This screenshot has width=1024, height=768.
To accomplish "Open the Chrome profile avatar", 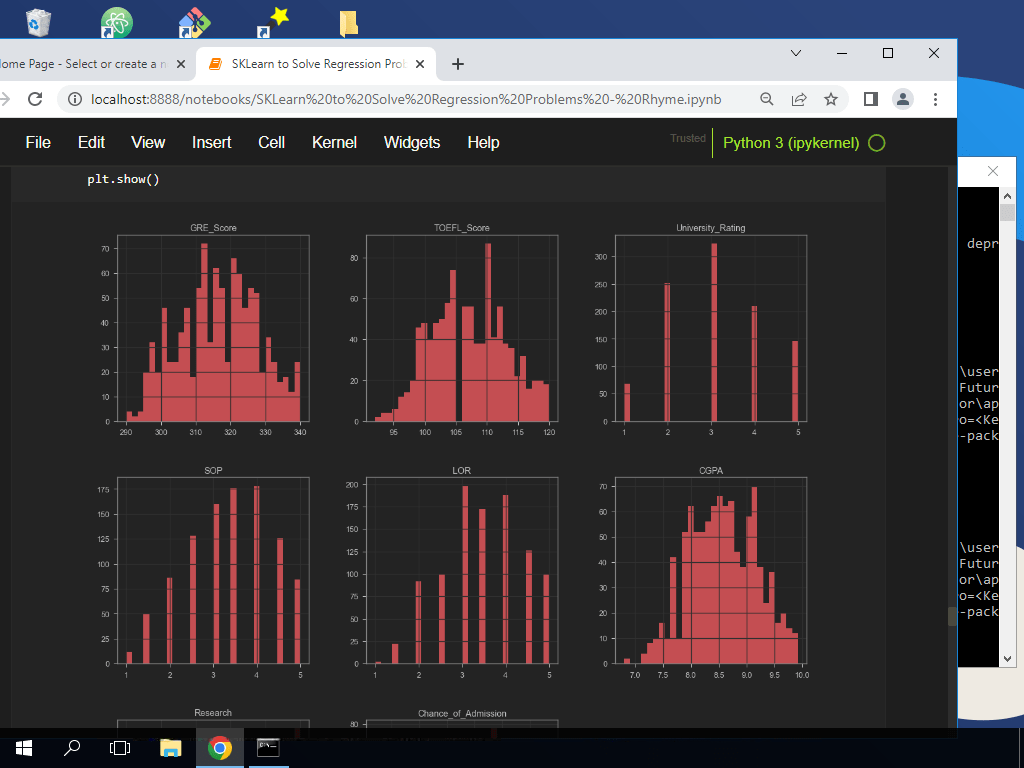I will 902,99.
